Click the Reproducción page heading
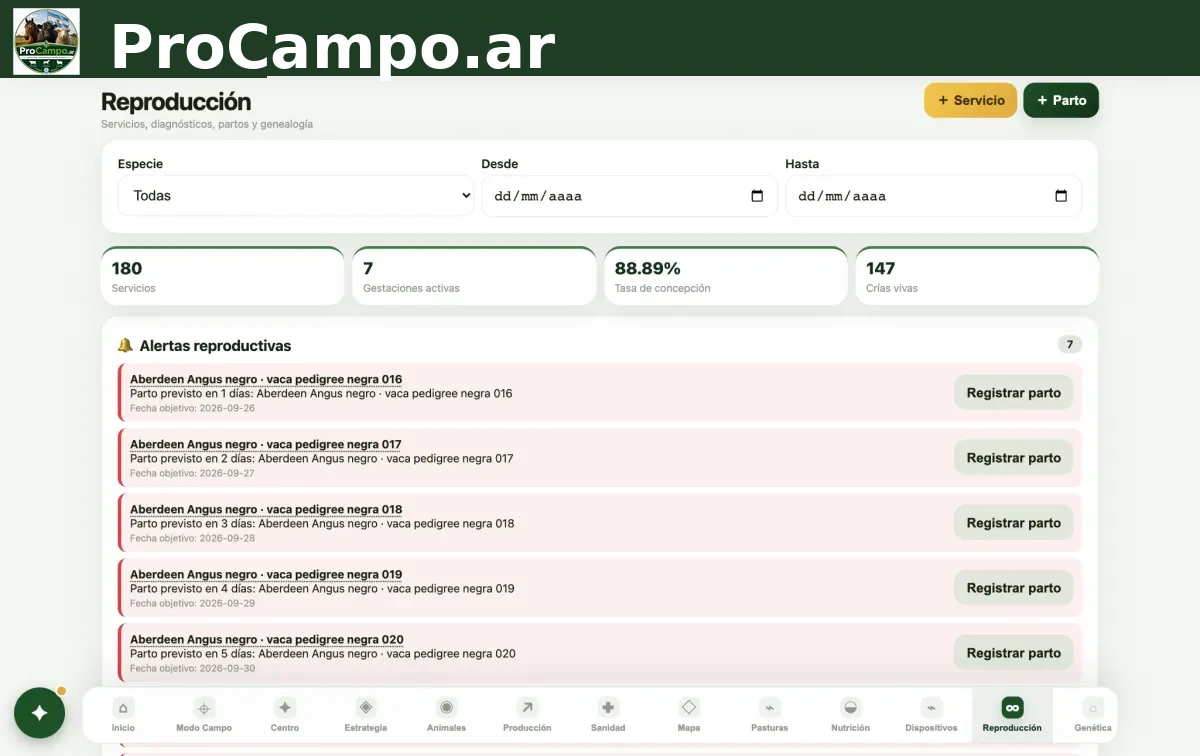Image resolution: width=1200 pixels, height=756 pixels. (x=176, y=102)
